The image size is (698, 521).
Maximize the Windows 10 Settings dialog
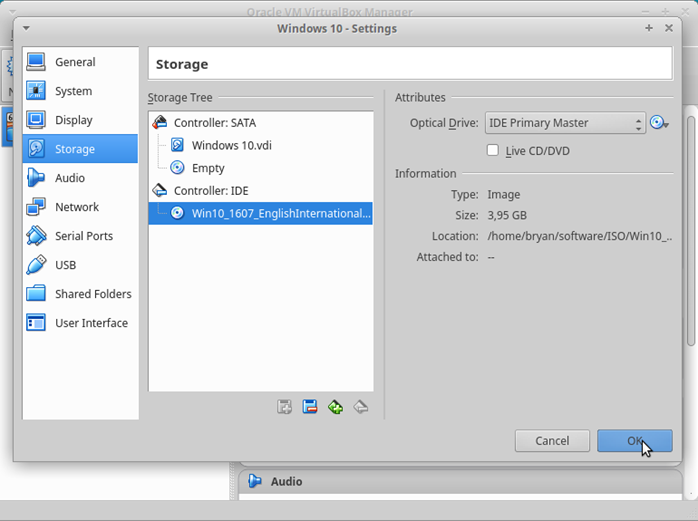(x=649, y=28)
